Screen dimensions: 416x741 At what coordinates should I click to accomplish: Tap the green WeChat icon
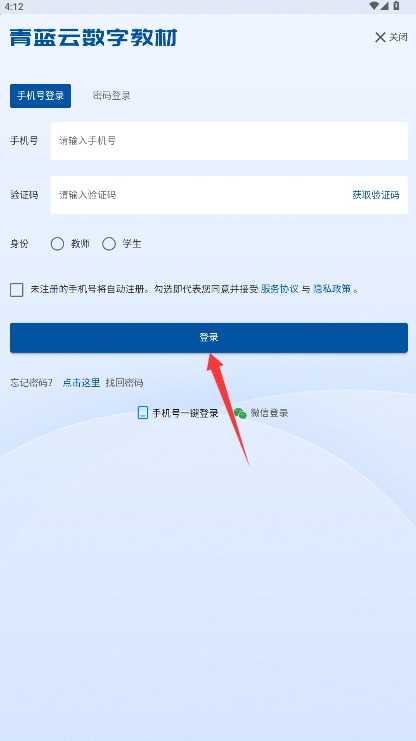240,413
